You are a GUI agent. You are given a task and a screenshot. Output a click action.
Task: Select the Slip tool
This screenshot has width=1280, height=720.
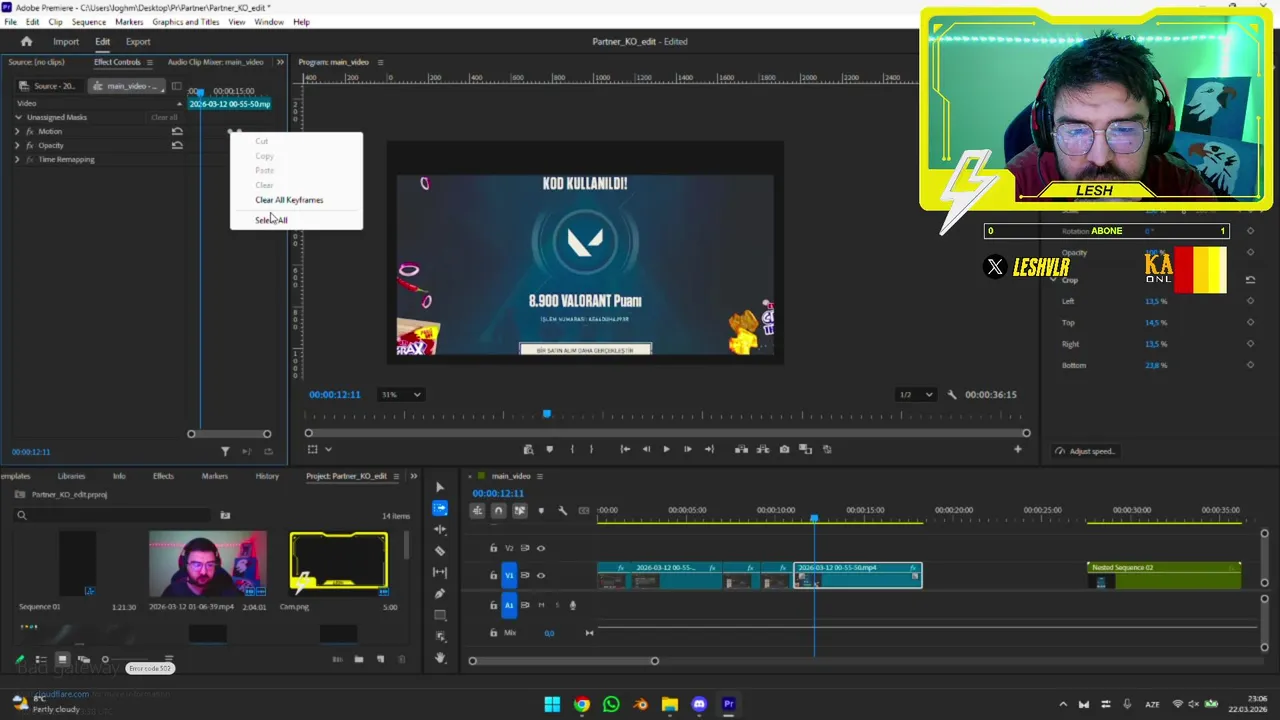pos(440,572)
